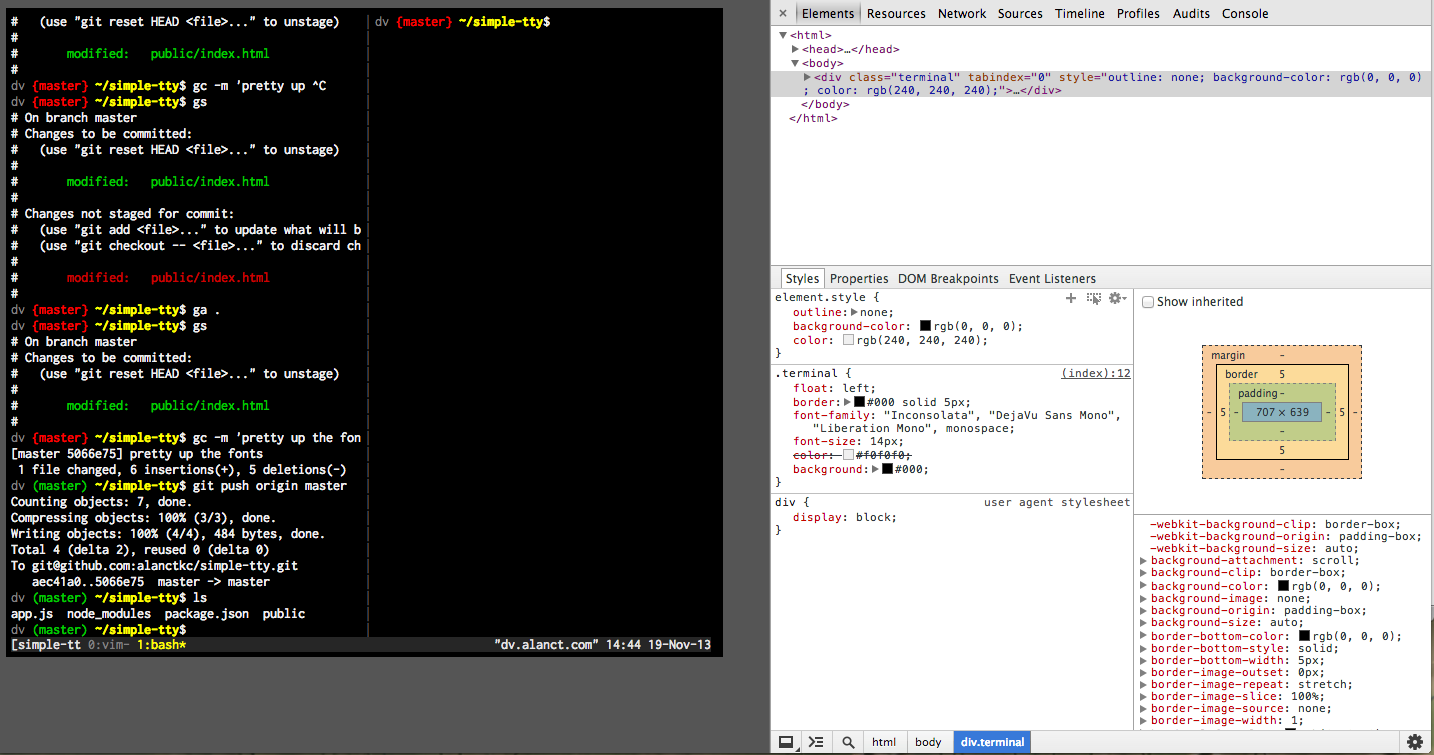The width and height of the screenshot is (1434, 755).
Task: Expand the div.terminal node arrow
Action: 808,77
